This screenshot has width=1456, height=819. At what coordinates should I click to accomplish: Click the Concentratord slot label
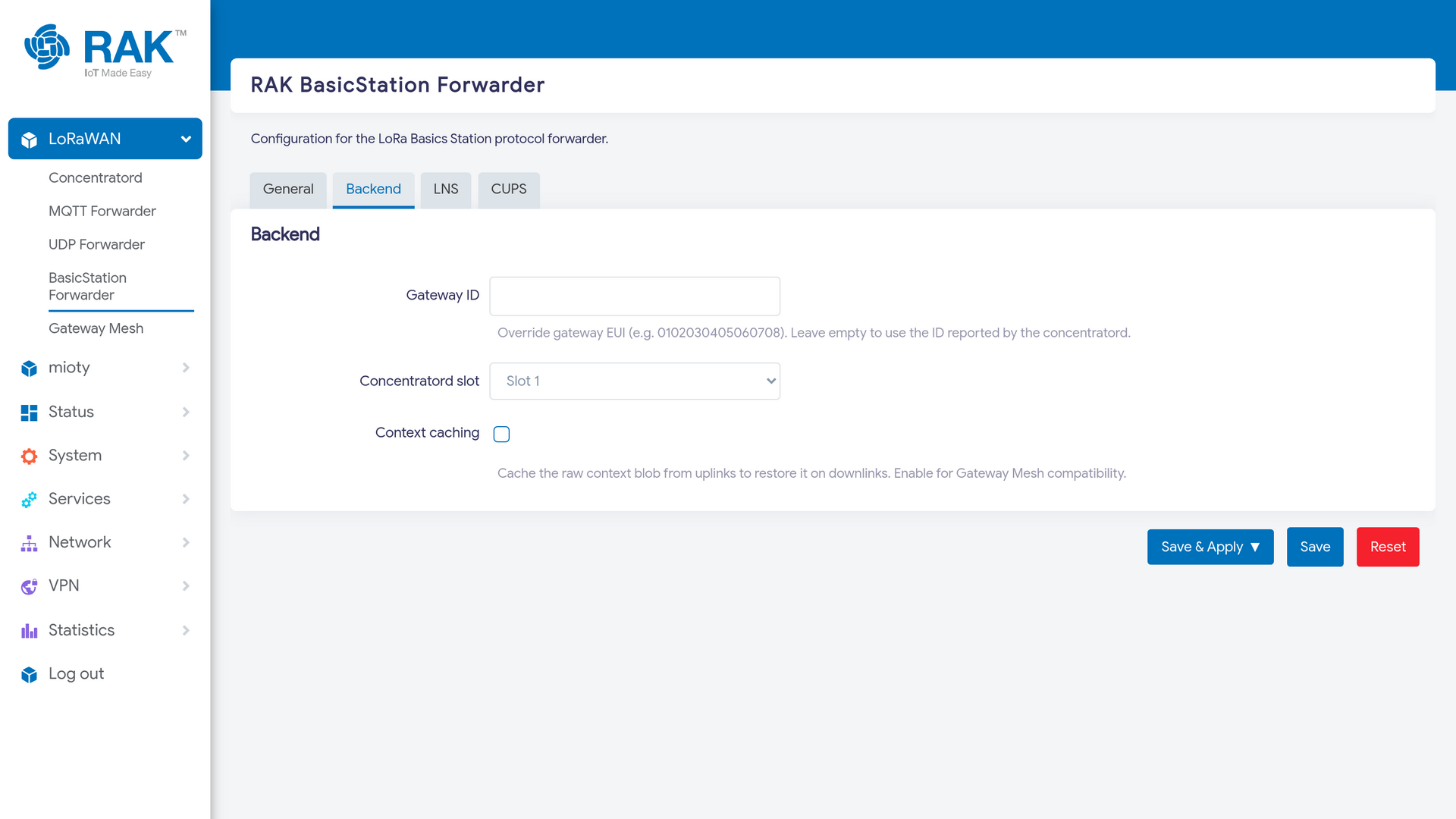pyautogui.click(x=419, y=381)
